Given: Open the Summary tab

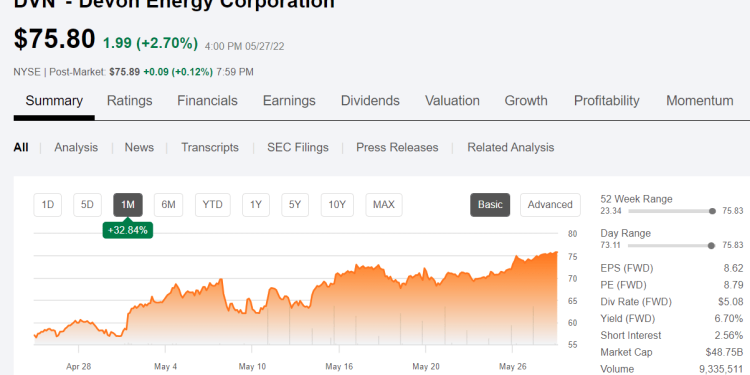Looking at the screenshot, I should (x=54, y=101).
